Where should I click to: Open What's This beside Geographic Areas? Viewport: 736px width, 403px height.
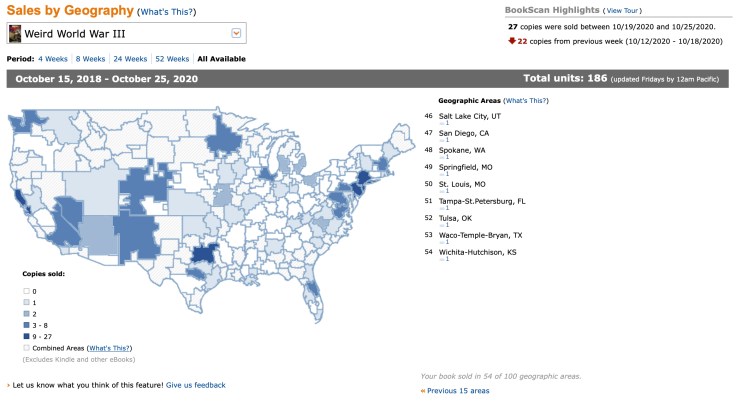525,101
